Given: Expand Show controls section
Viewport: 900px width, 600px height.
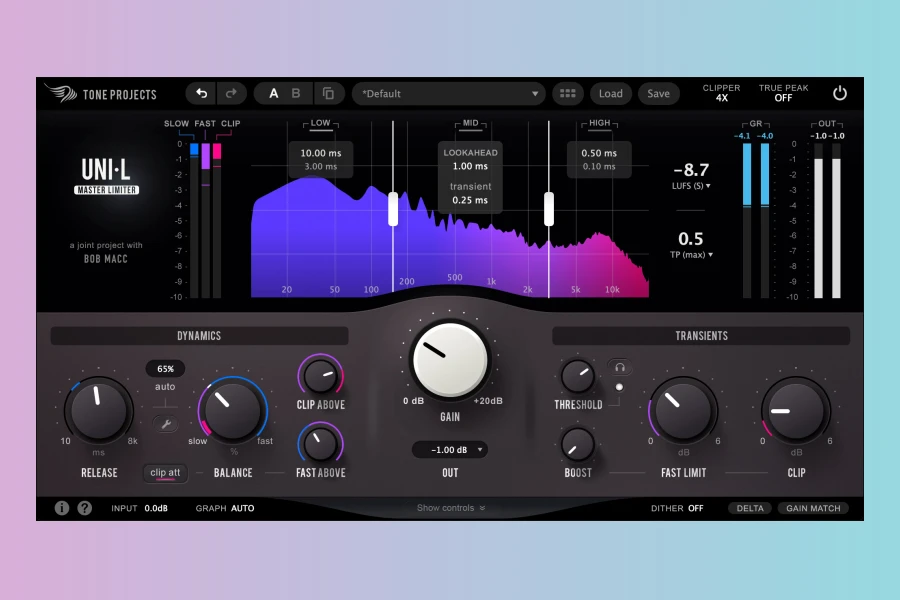Looking at the screenshot, I should [x=451, y=508].
